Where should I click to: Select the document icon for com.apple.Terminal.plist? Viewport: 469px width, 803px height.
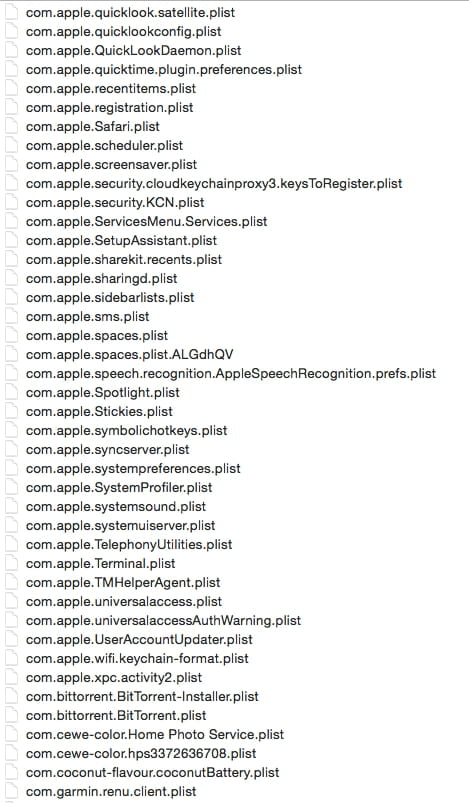pyautogui.click(x=11, y=563)
